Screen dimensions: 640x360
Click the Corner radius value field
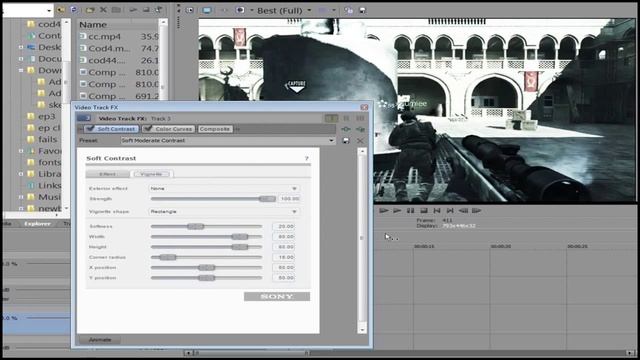click(x=284, y=258)
